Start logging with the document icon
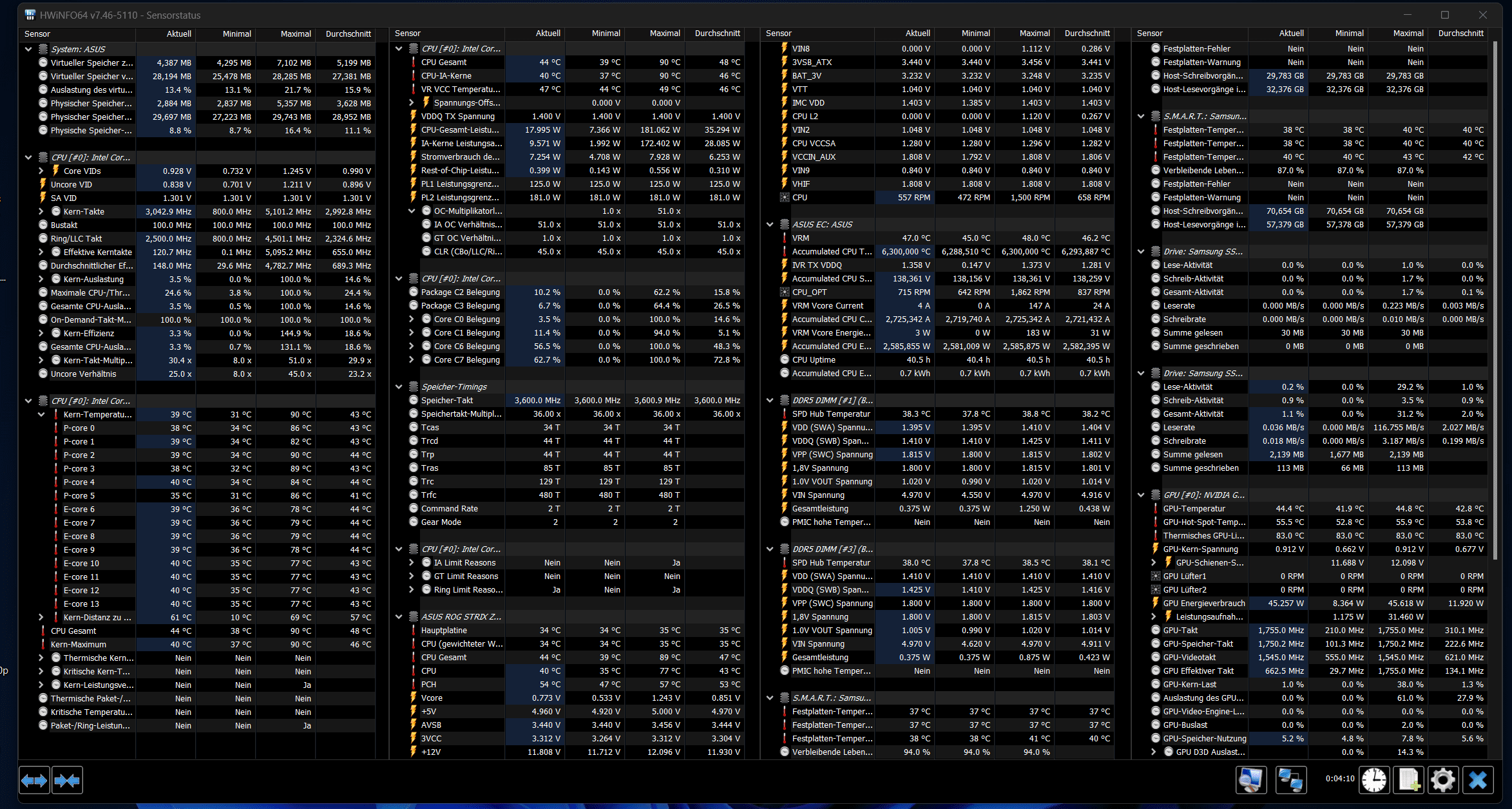 [1408, 781]
